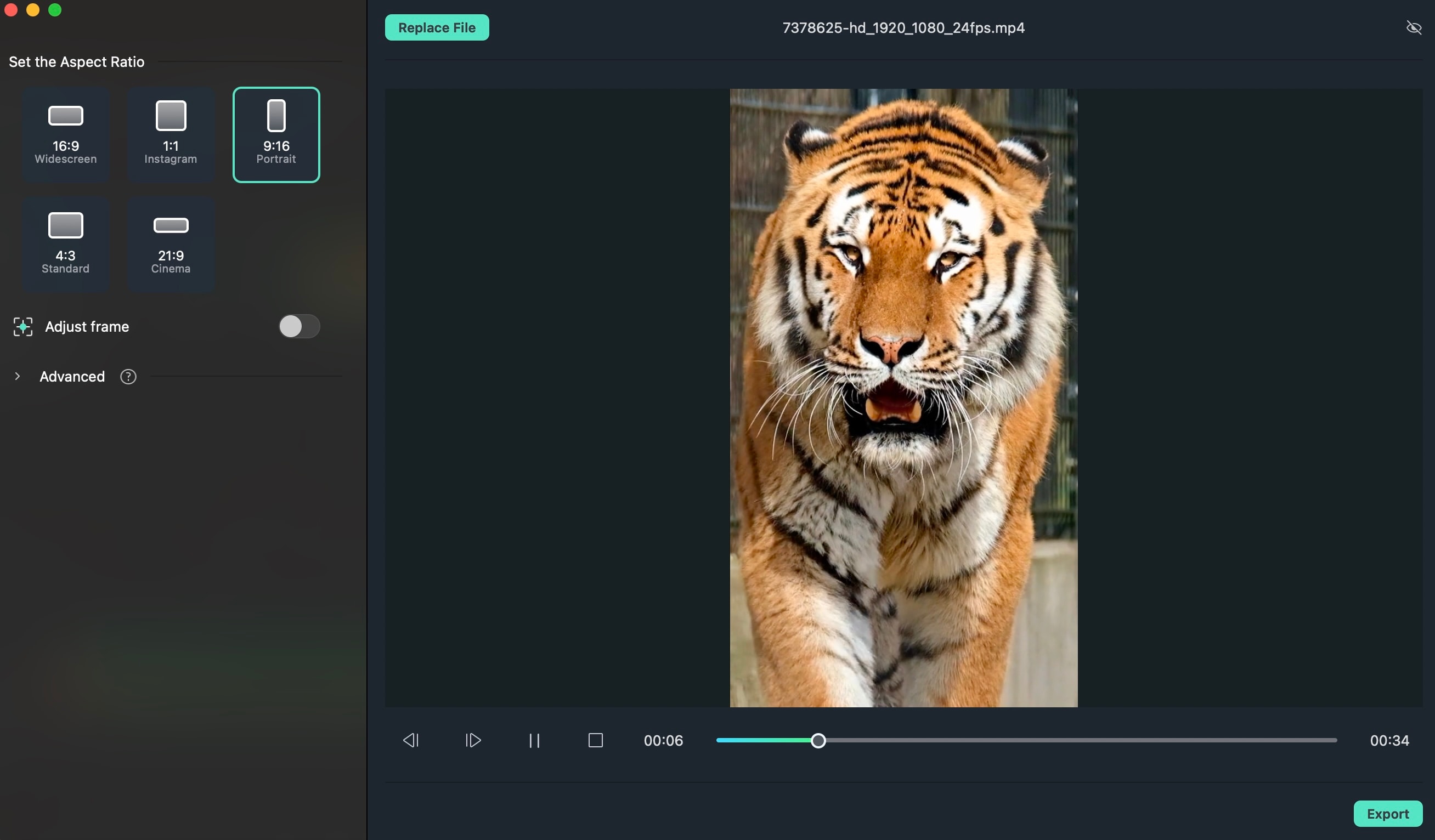Select the 1:1 Instagram aspect ratio
This screenshot has height=840, width=1435.
coord(170,134)
